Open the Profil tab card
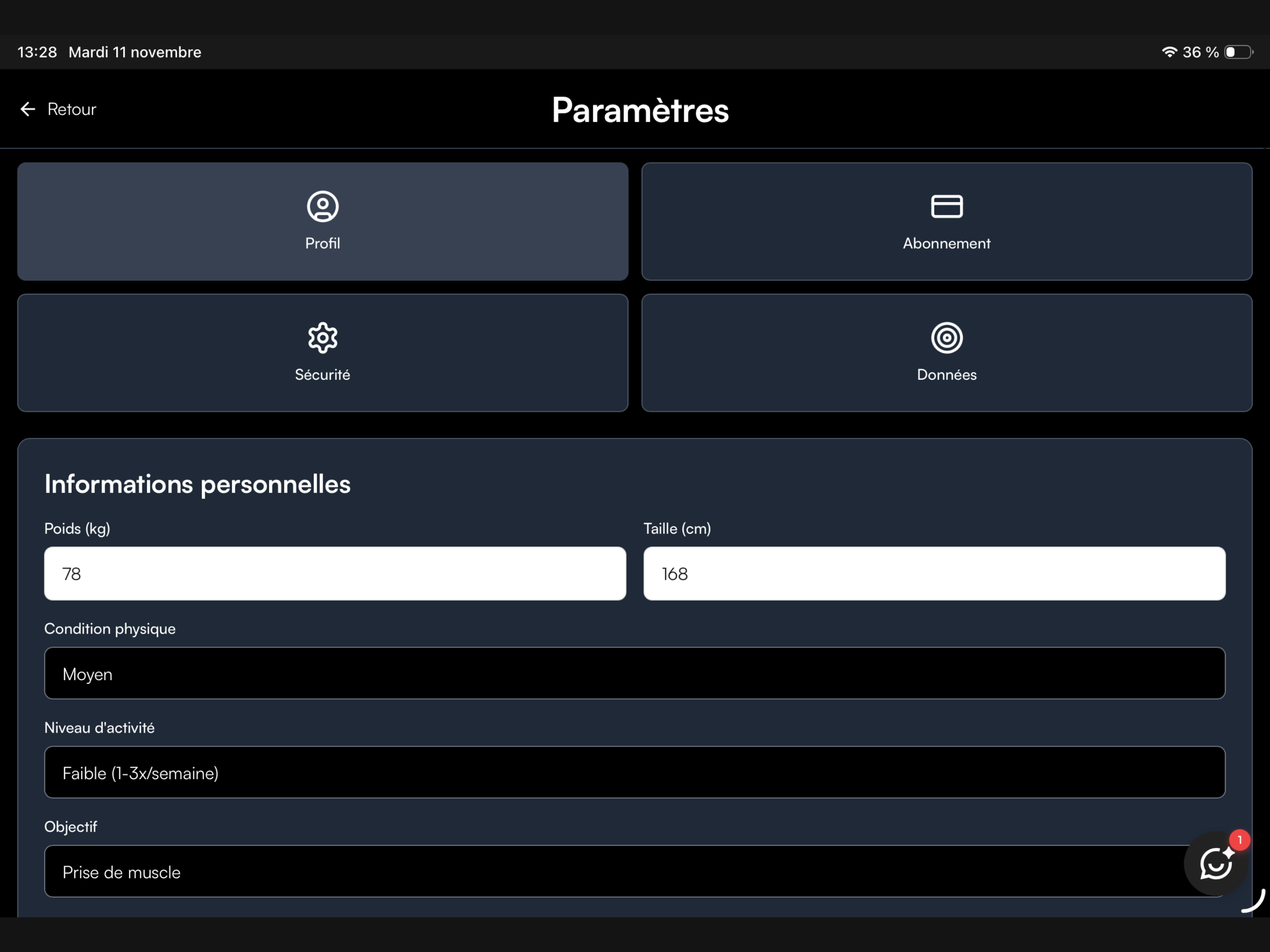The width and height of the screenshot is (1270, 952). pos(323,222)
